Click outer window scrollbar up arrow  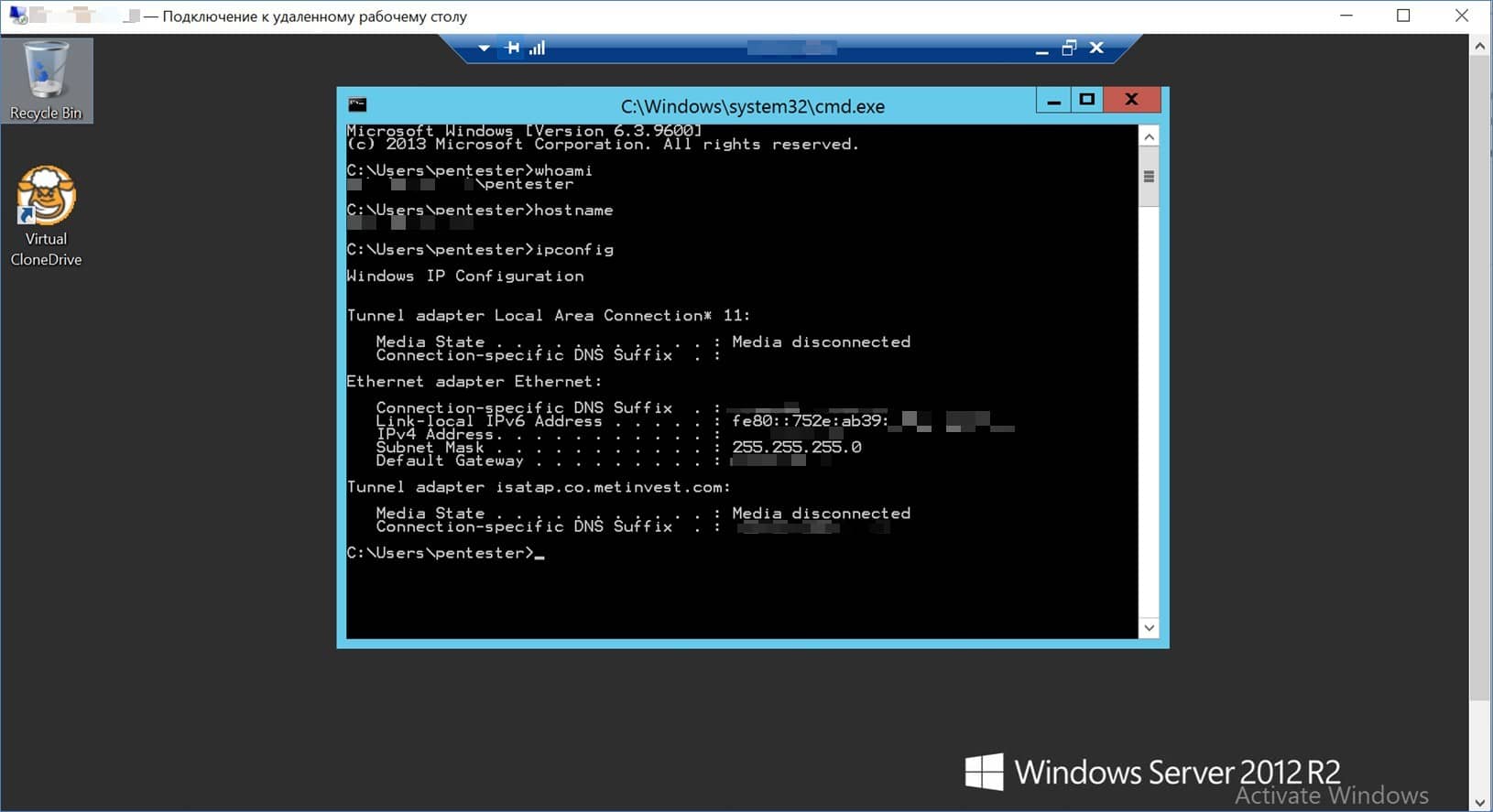1479,45
